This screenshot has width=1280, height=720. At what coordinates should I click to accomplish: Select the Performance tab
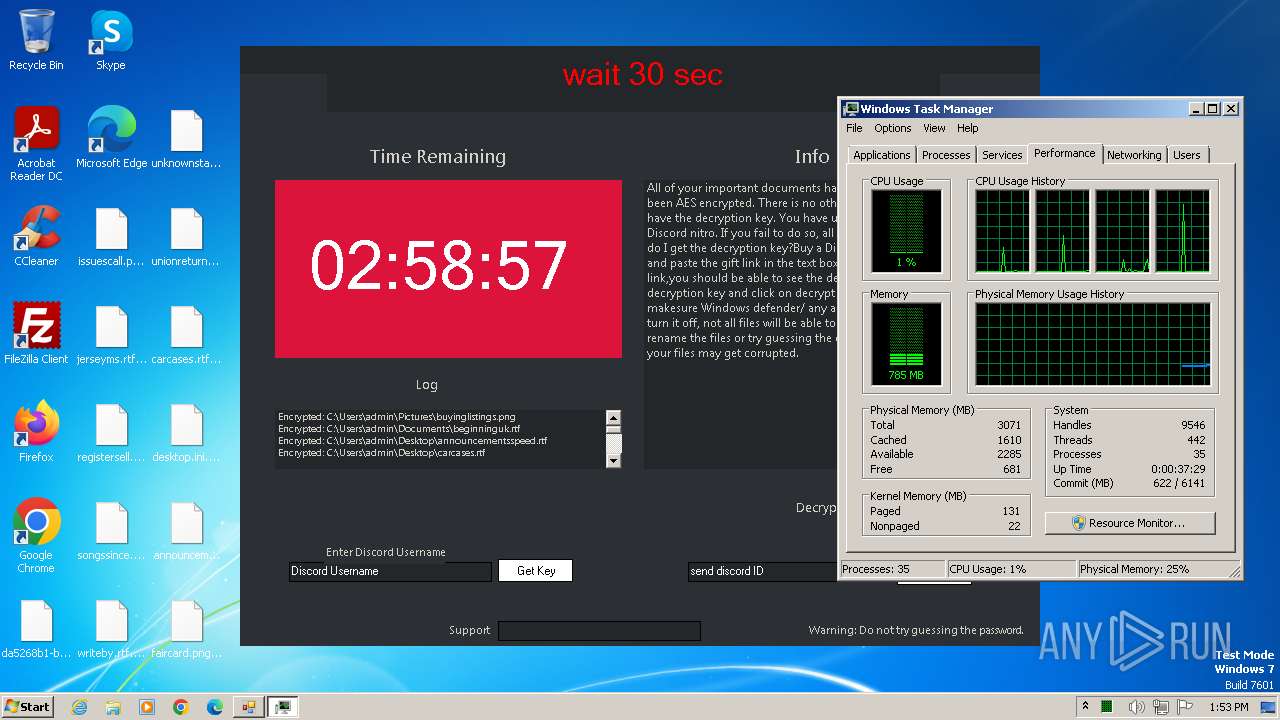point(1064,153)
